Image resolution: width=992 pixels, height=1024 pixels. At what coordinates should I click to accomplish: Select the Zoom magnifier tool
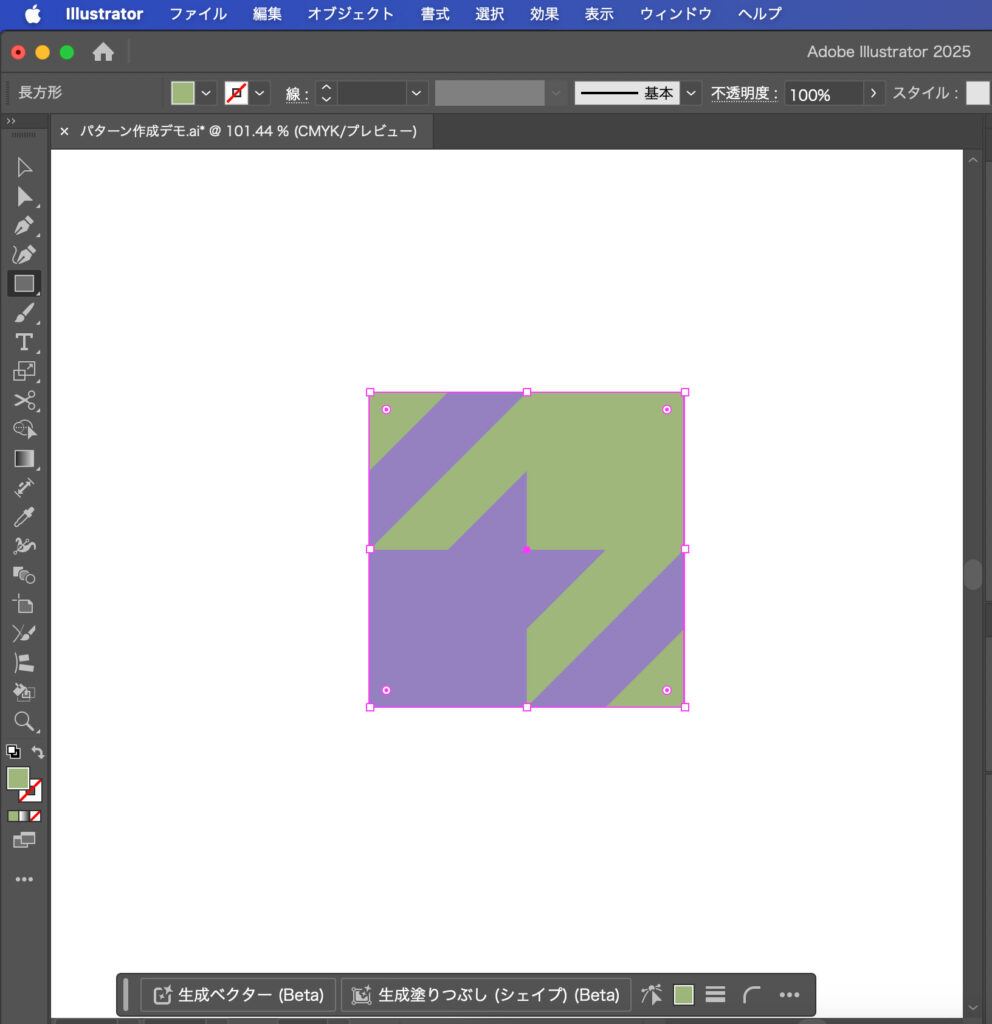click(24, 721)
